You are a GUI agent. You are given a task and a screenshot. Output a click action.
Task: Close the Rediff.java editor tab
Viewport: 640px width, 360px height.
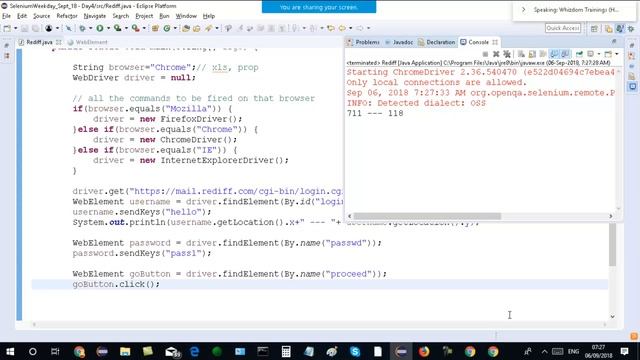[59, 42]
